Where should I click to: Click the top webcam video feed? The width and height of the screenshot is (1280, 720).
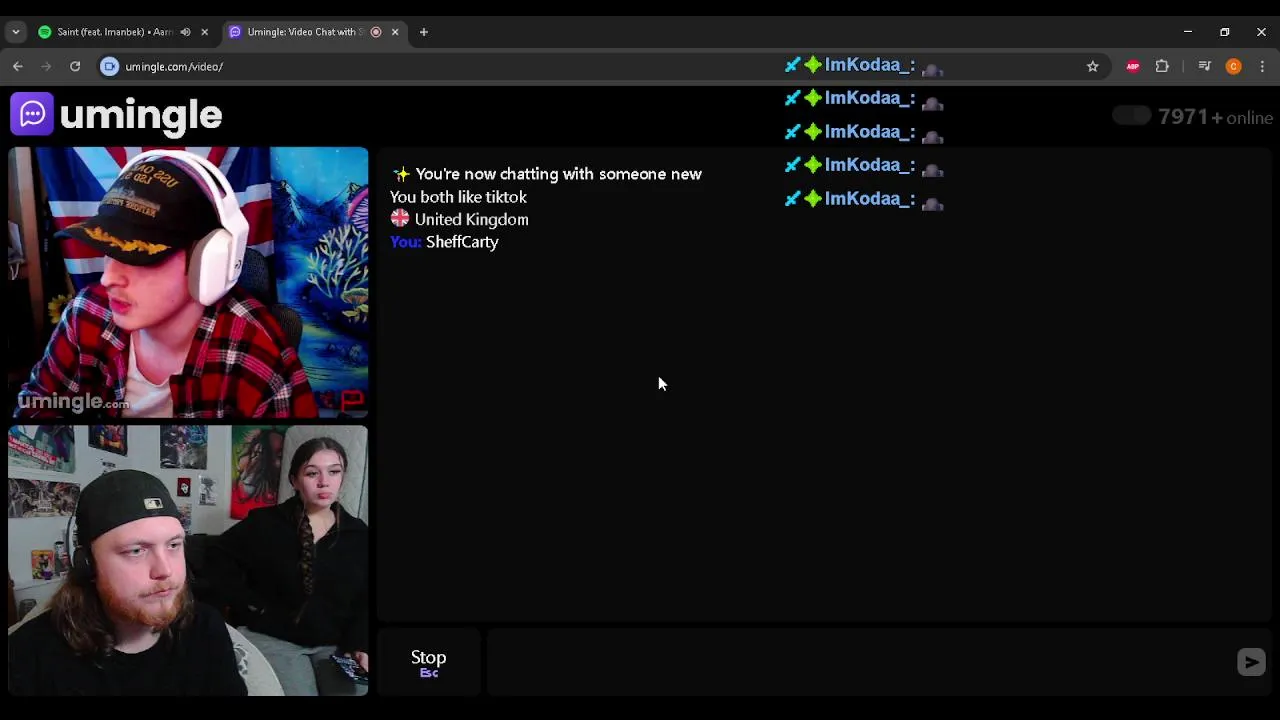(188, 282)
